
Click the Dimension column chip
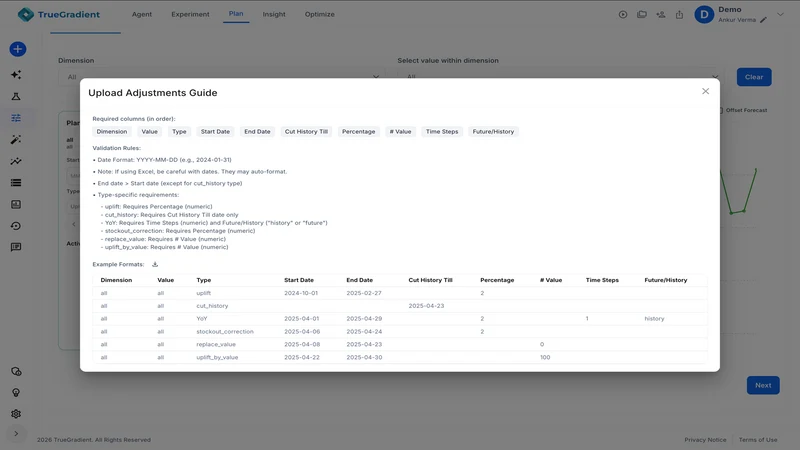[112, 132]
